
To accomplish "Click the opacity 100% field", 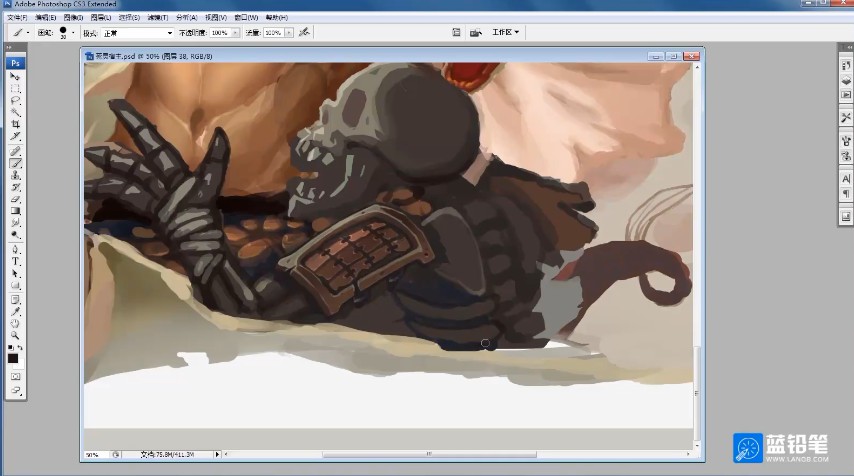I will pos(219,33).
